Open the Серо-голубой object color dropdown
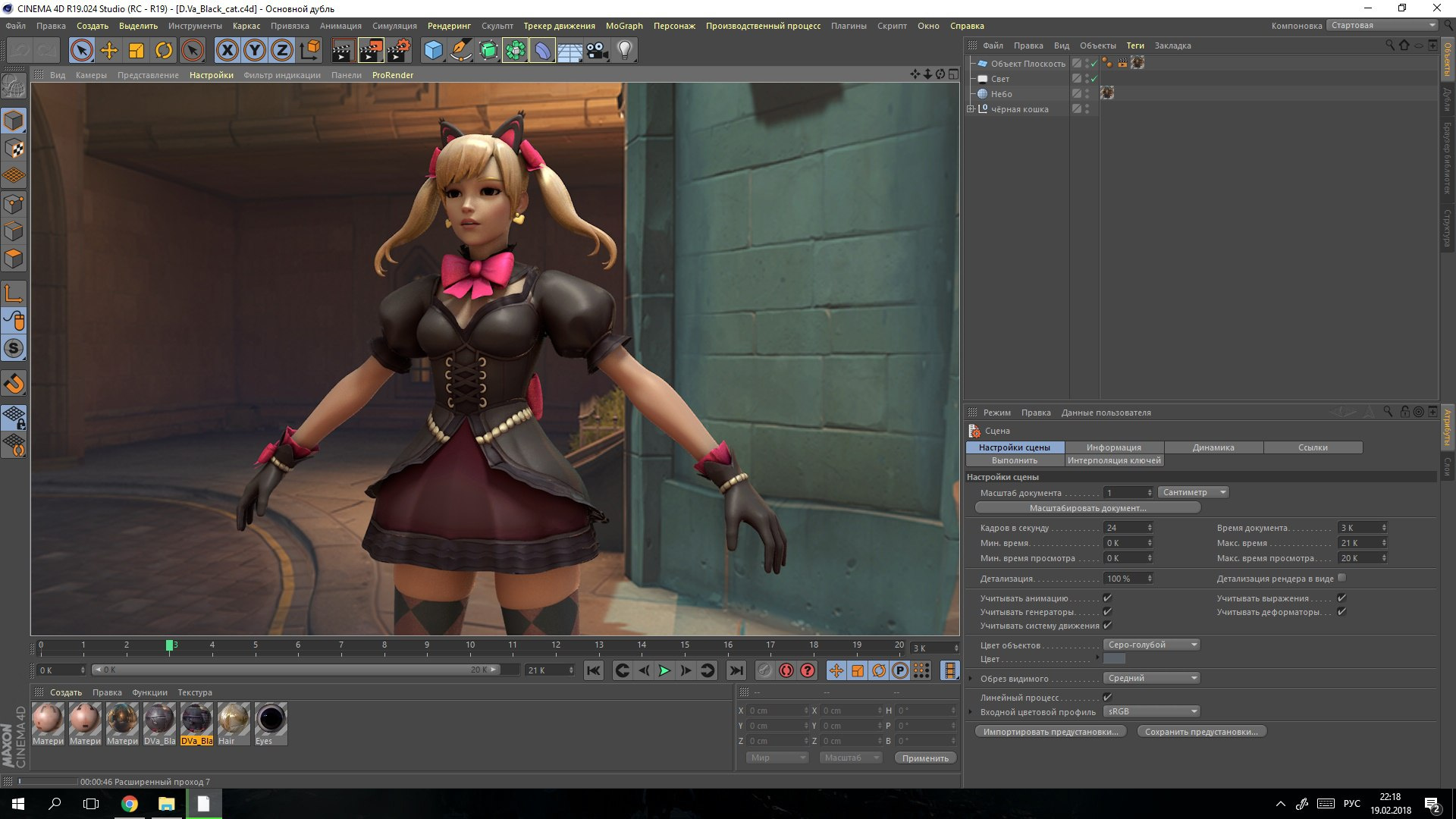The image size is (1456, 819). click(x=1151, y=645)
